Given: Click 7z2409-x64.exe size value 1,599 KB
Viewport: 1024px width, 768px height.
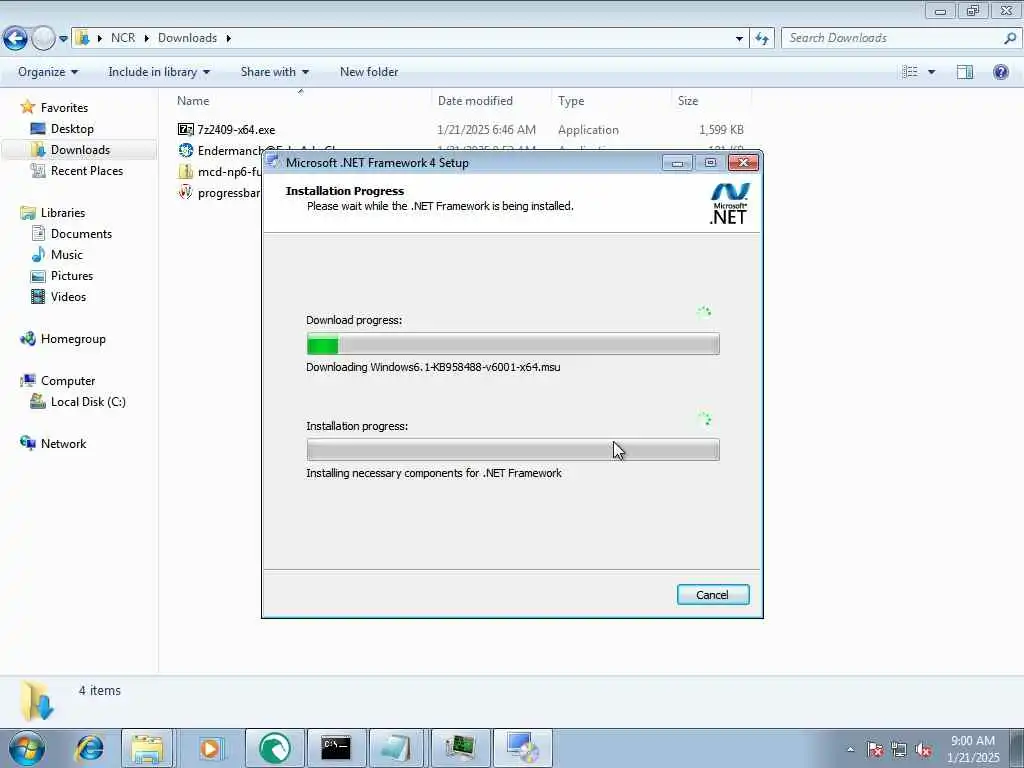Looking at the screenshot, I should (x=721, y=129).
